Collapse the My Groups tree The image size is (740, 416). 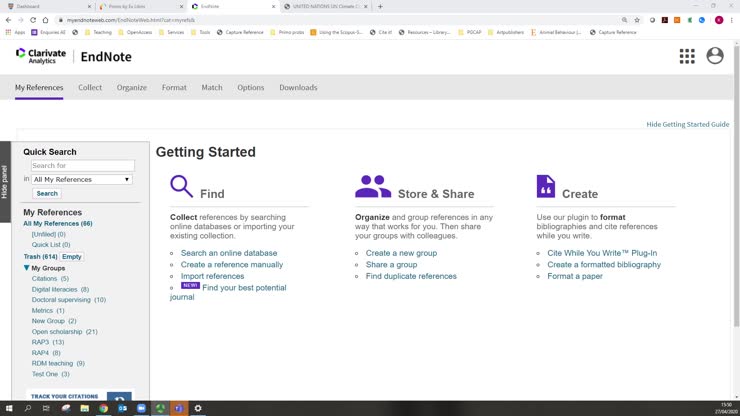coord(26,268)
